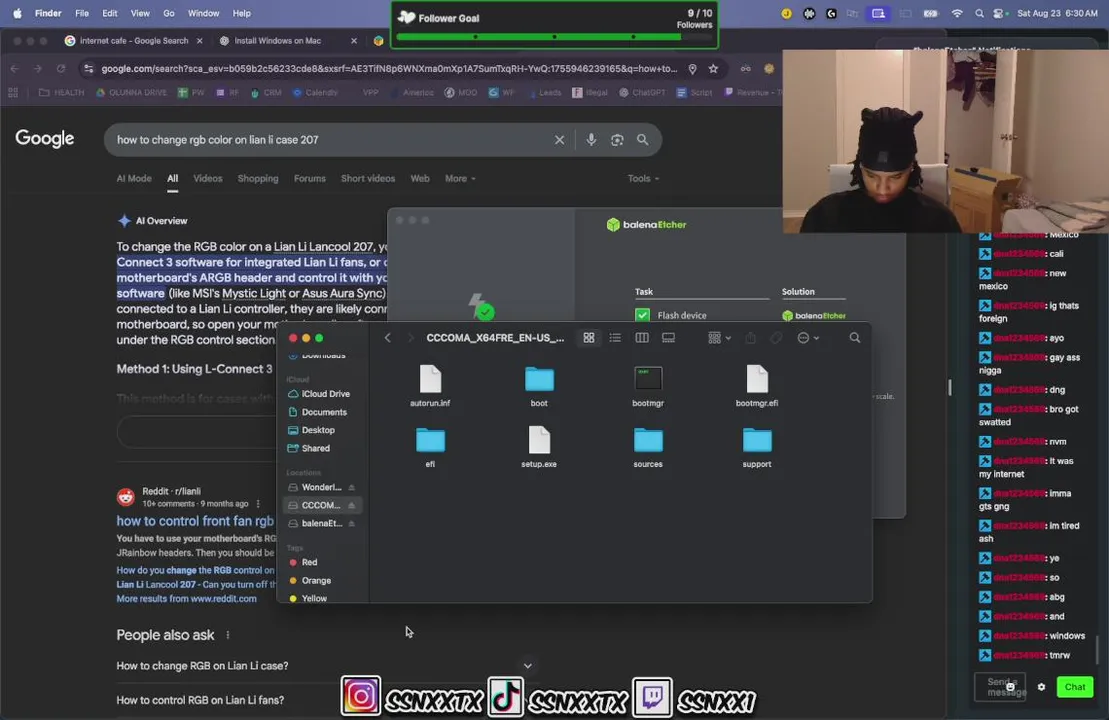Filter by the Red tag

click(303, 562)
